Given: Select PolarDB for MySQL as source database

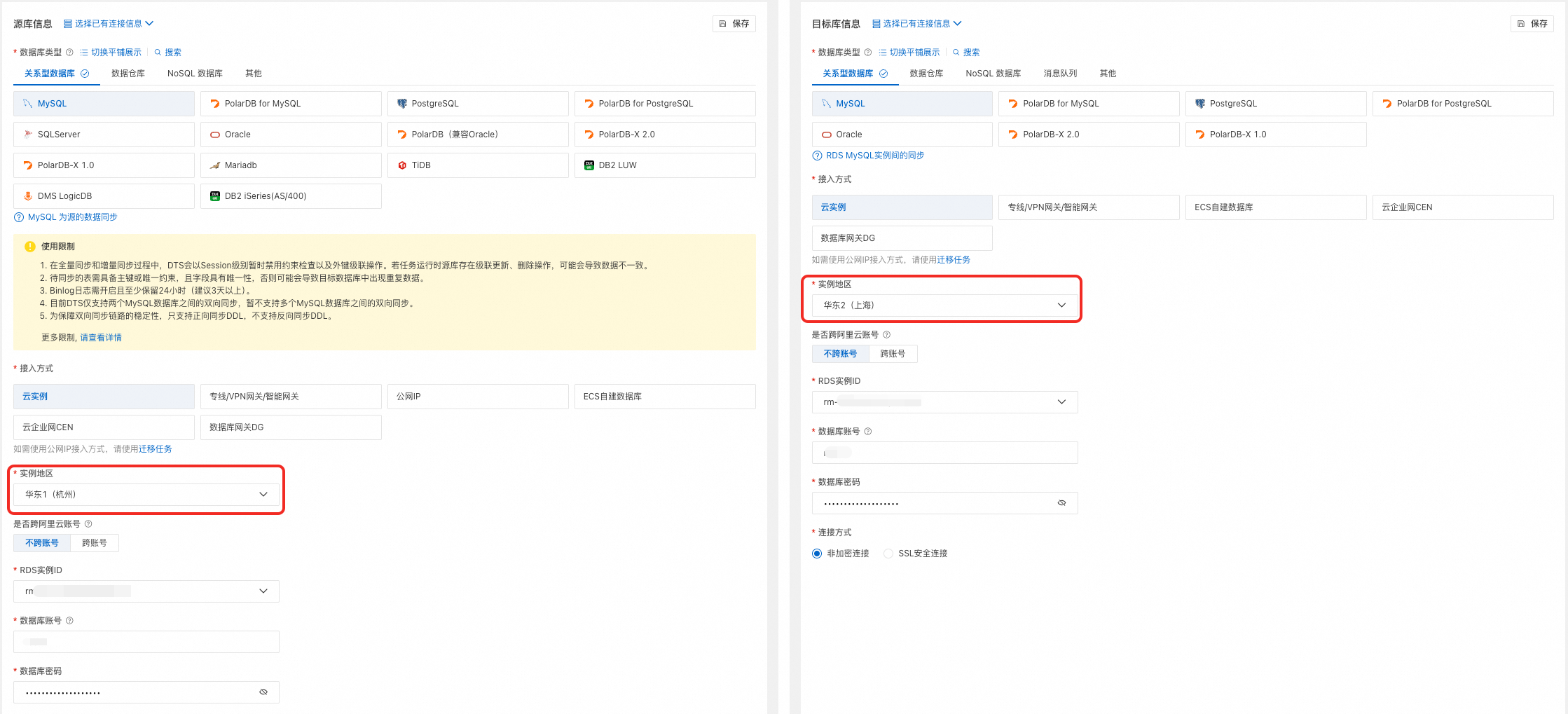Looking at the screenshot, I should point(291,104).
